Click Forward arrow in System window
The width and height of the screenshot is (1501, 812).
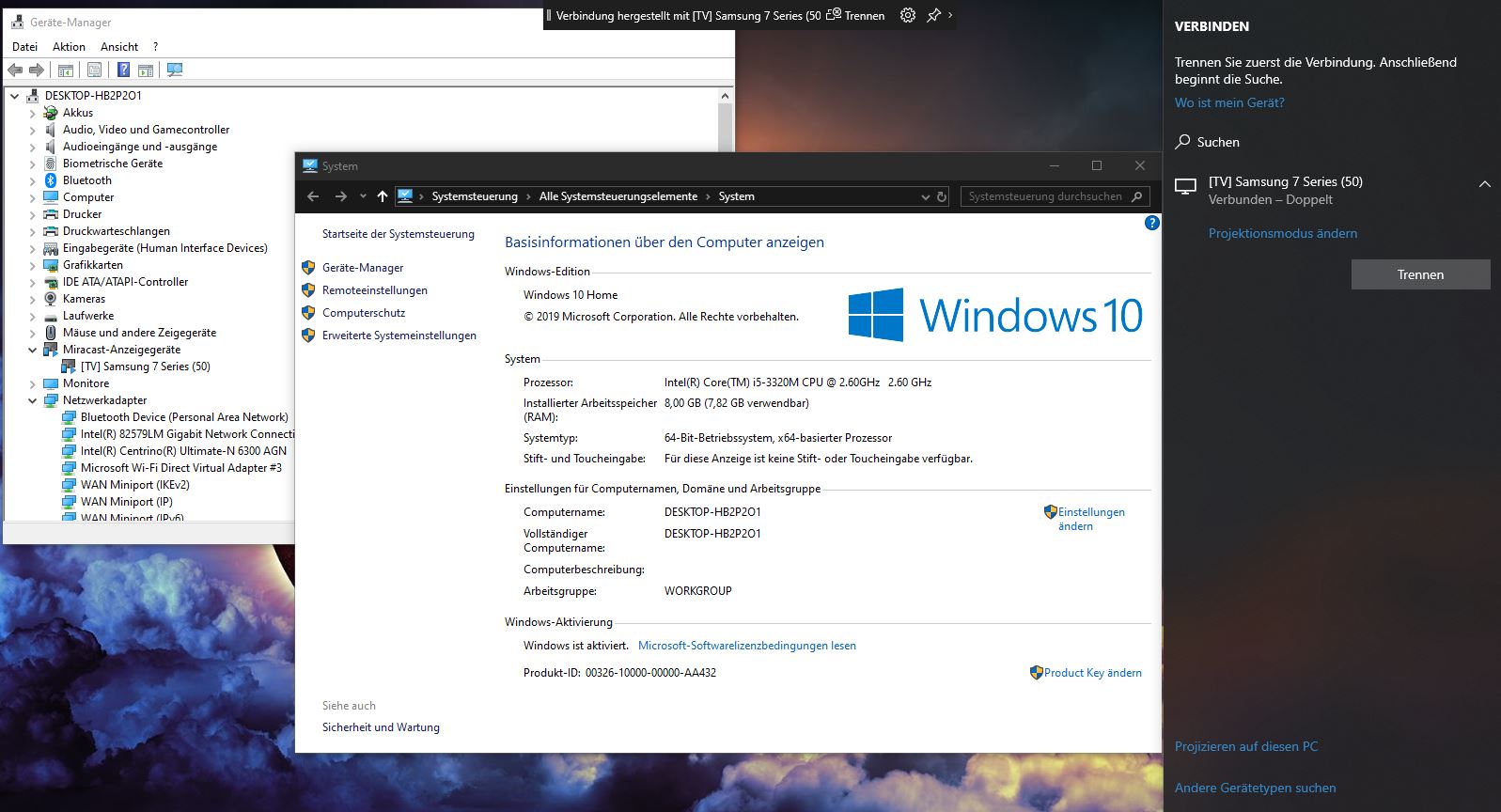(341, 196)
